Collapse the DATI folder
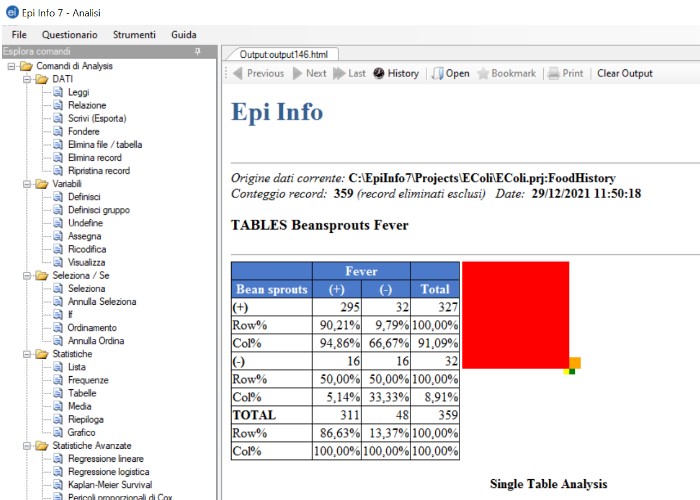This screenshot has height=500, width=700. (27, 79)
